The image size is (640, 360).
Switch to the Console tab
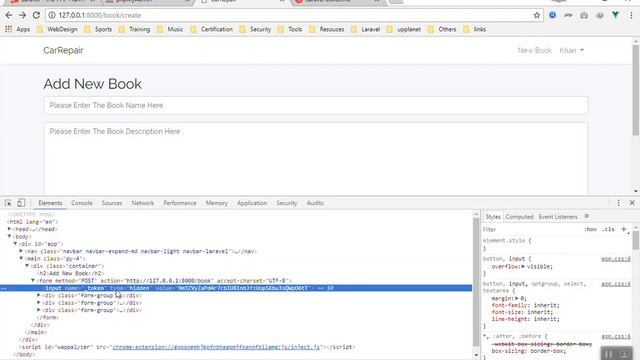click(82, 203)
